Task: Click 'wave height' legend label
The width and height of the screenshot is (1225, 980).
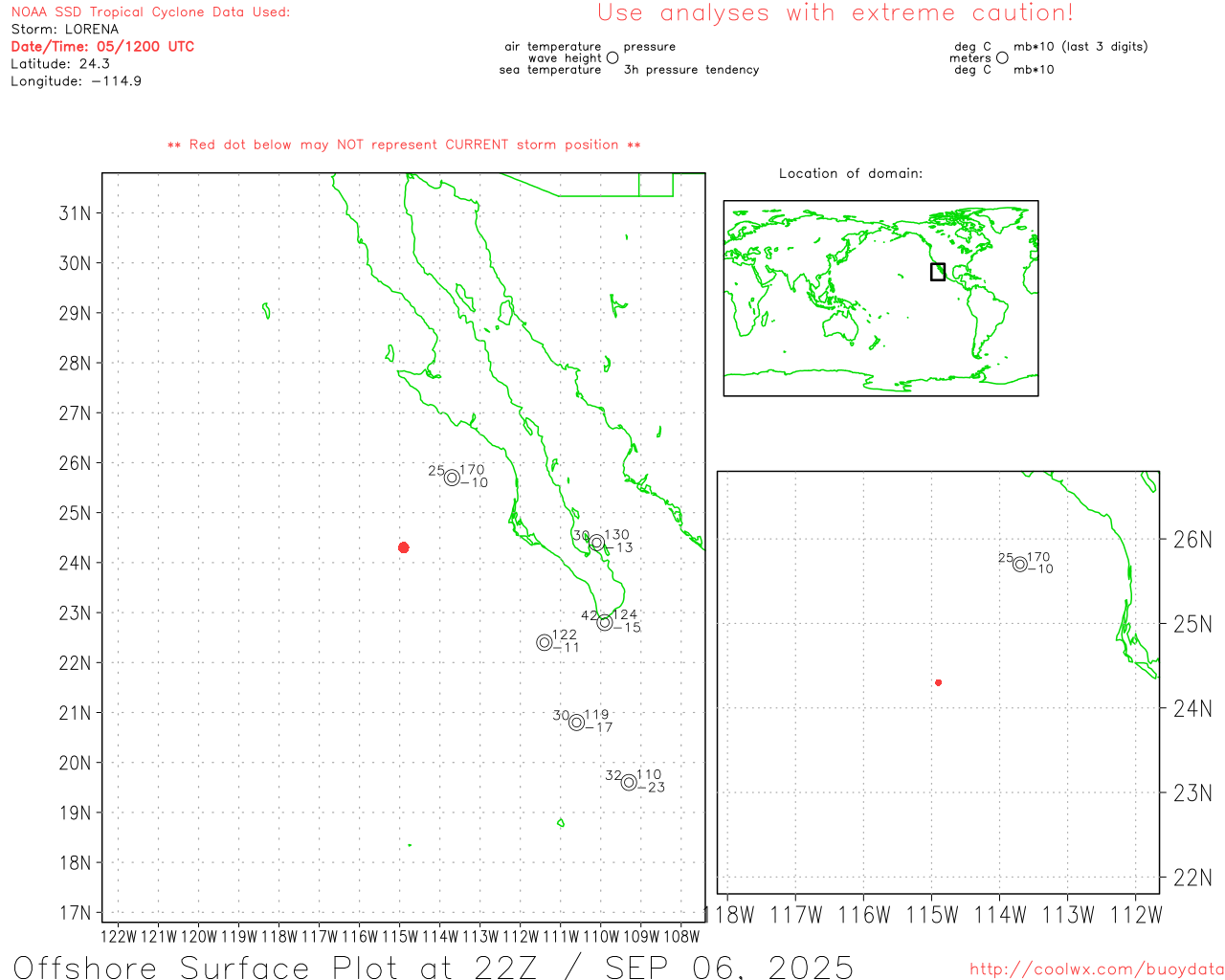Action: pyautogui.click(x=565, y=58)
